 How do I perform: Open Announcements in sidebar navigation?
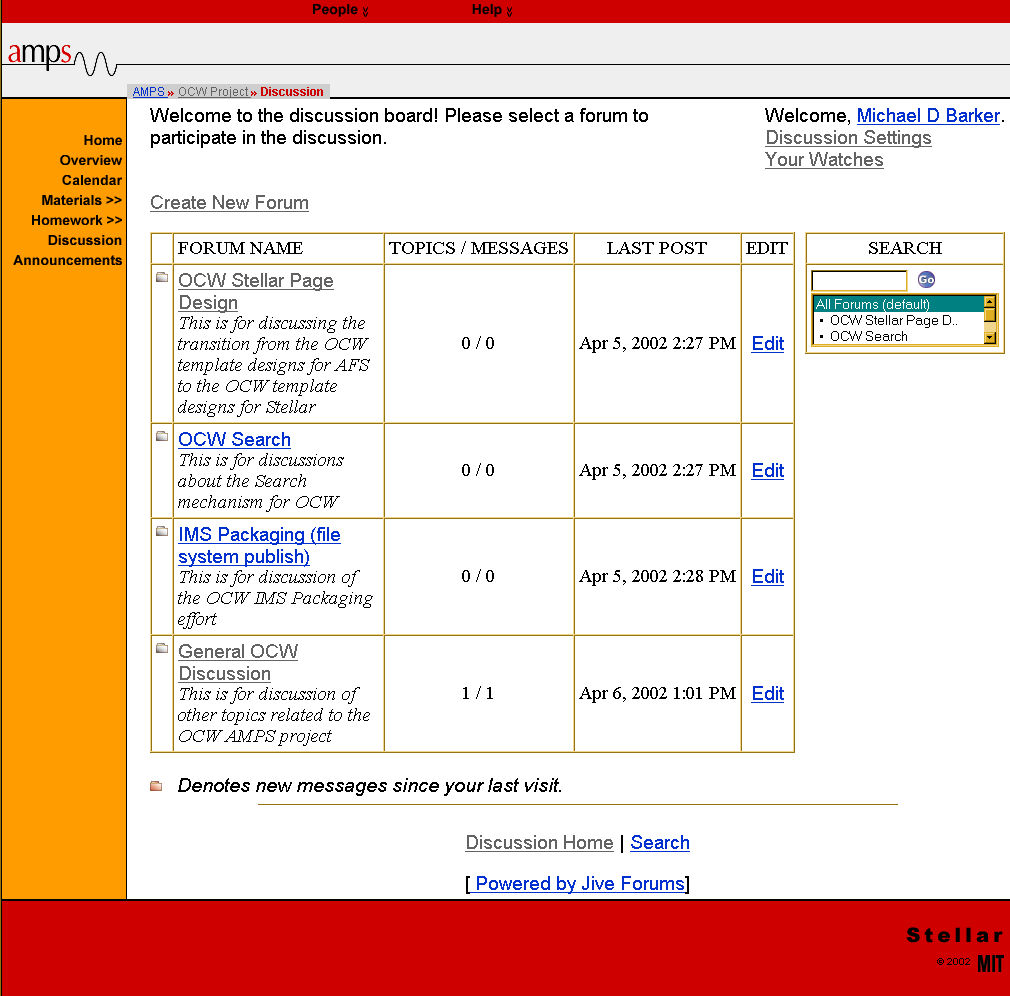[67, 260]
